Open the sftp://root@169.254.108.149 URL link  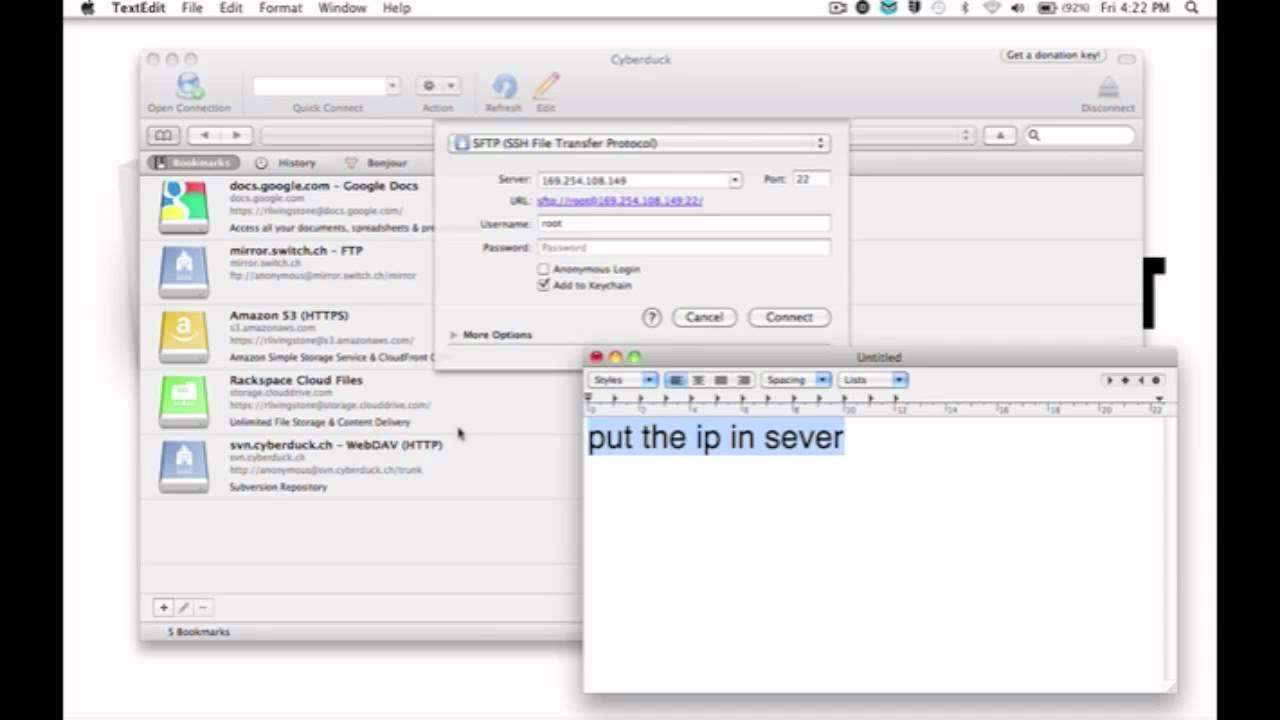point(620,201)
